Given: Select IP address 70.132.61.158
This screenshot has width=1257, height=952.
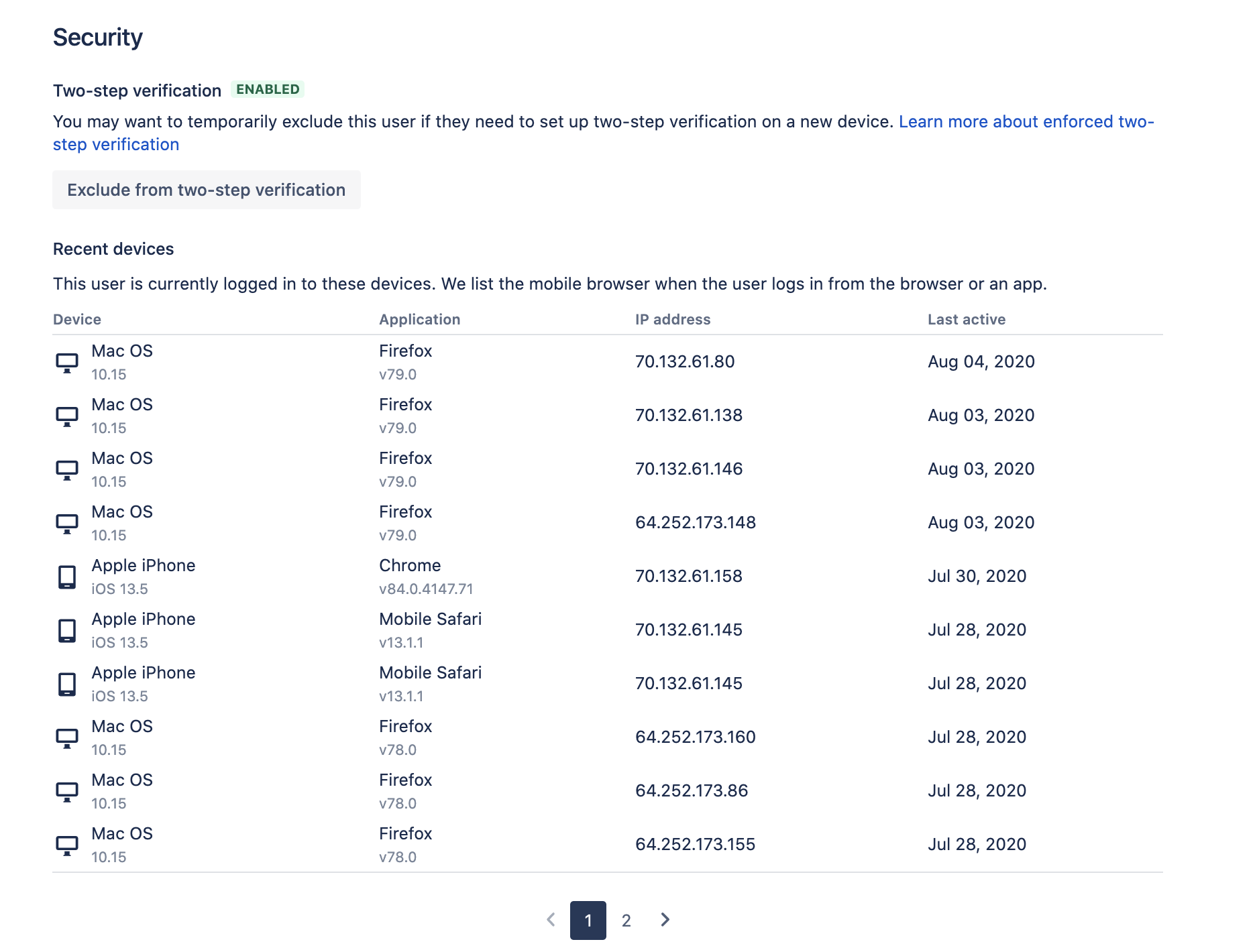Looking at the screenshot, I should click(689, 576).
